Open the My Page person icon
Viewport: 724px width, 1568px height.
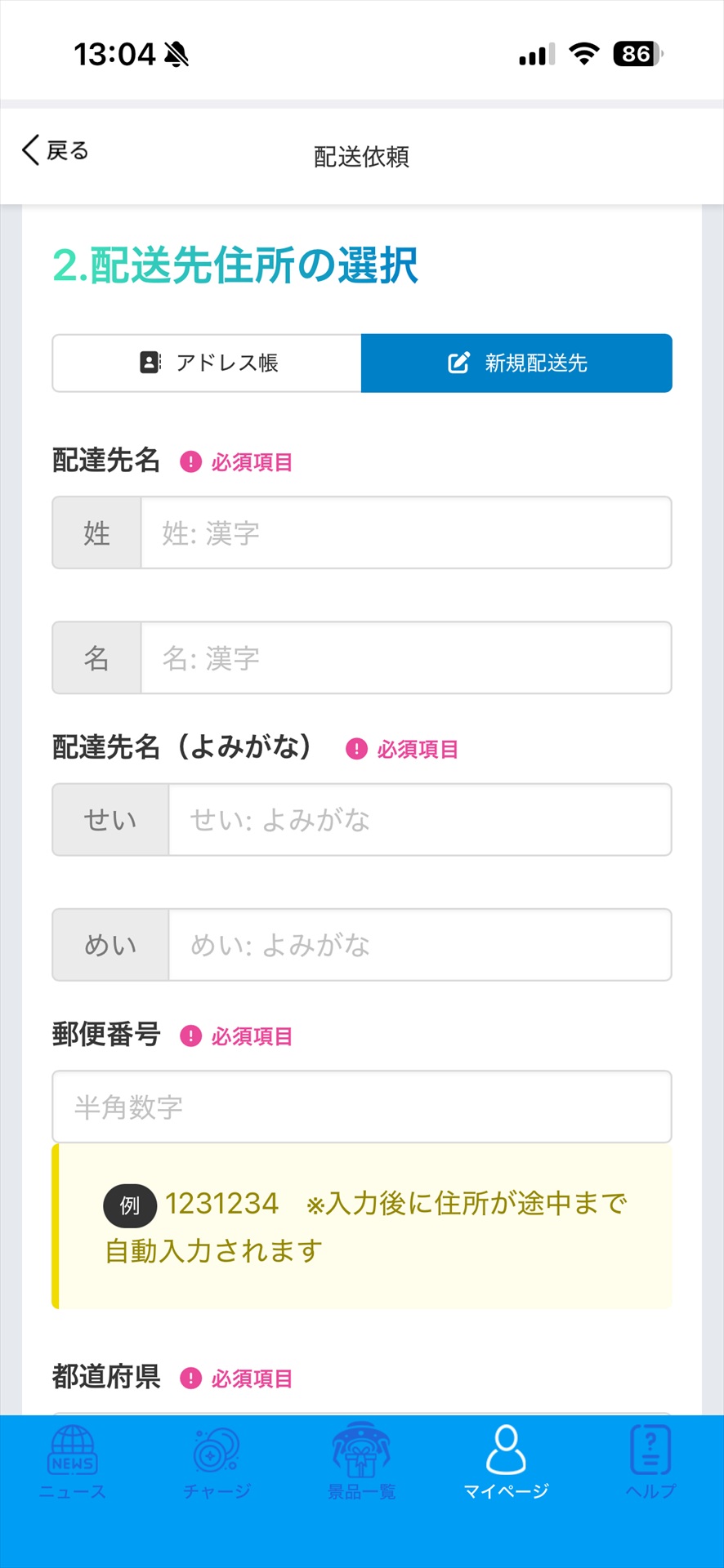click(x=506, y=1450)
